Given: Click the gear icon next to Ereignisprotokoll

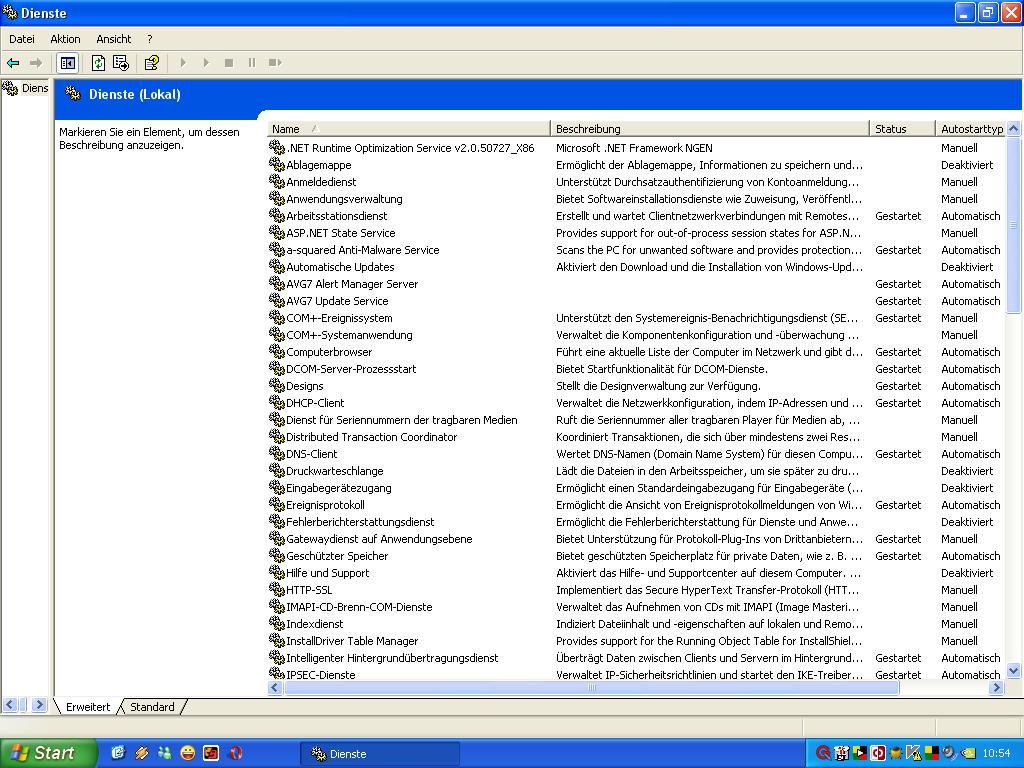Looking at the screenshot, I should [x=277, y=504].
